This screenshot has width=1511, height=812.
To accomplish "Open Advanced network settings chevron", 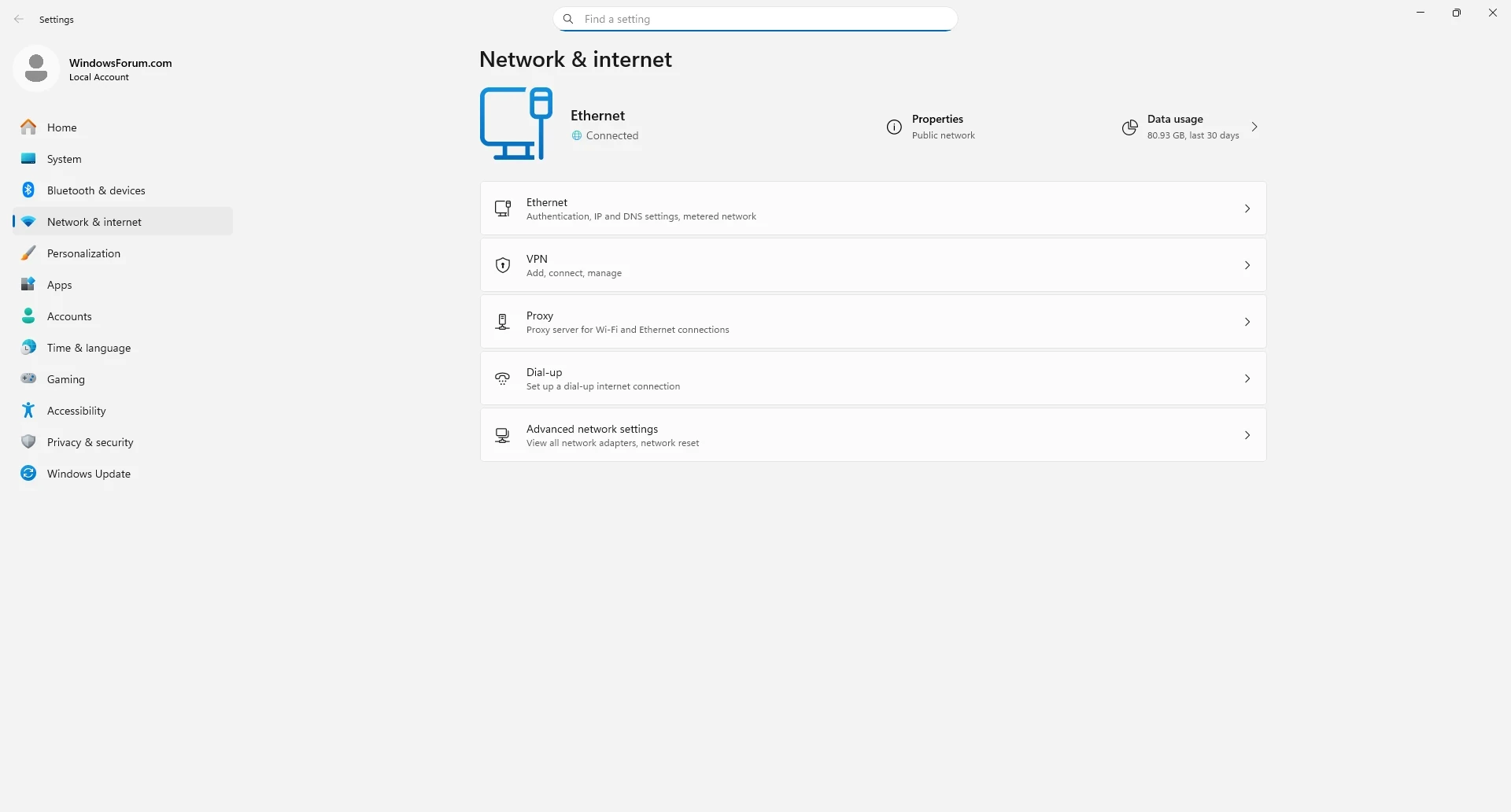I will coord(1247,435).
